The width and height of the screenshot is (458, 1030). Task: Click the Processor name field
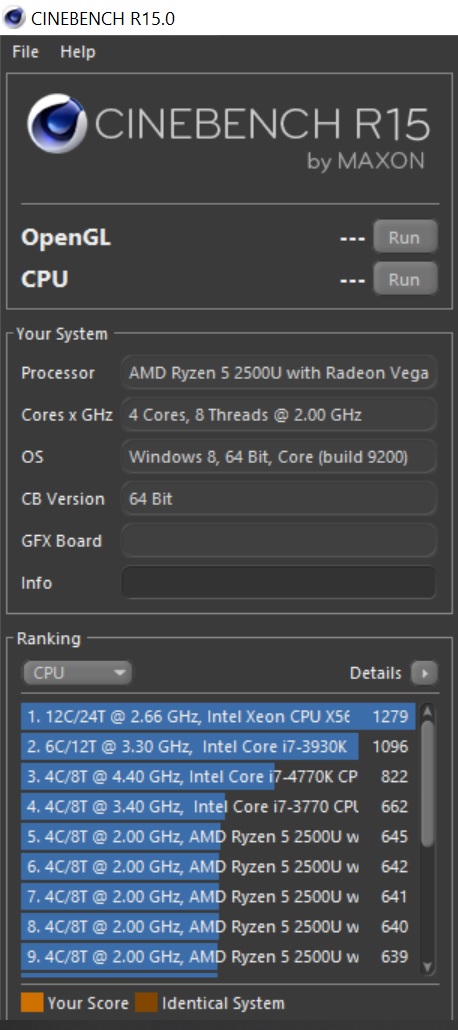coord(279,372)
